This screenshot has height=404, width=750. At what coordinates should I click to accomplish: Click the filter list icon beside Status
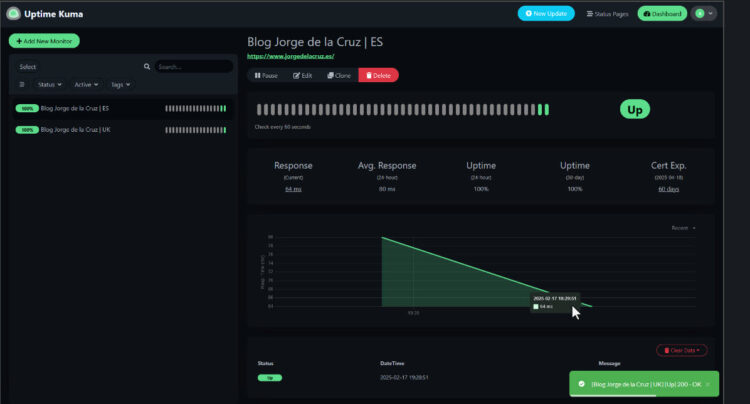point(22,85)
